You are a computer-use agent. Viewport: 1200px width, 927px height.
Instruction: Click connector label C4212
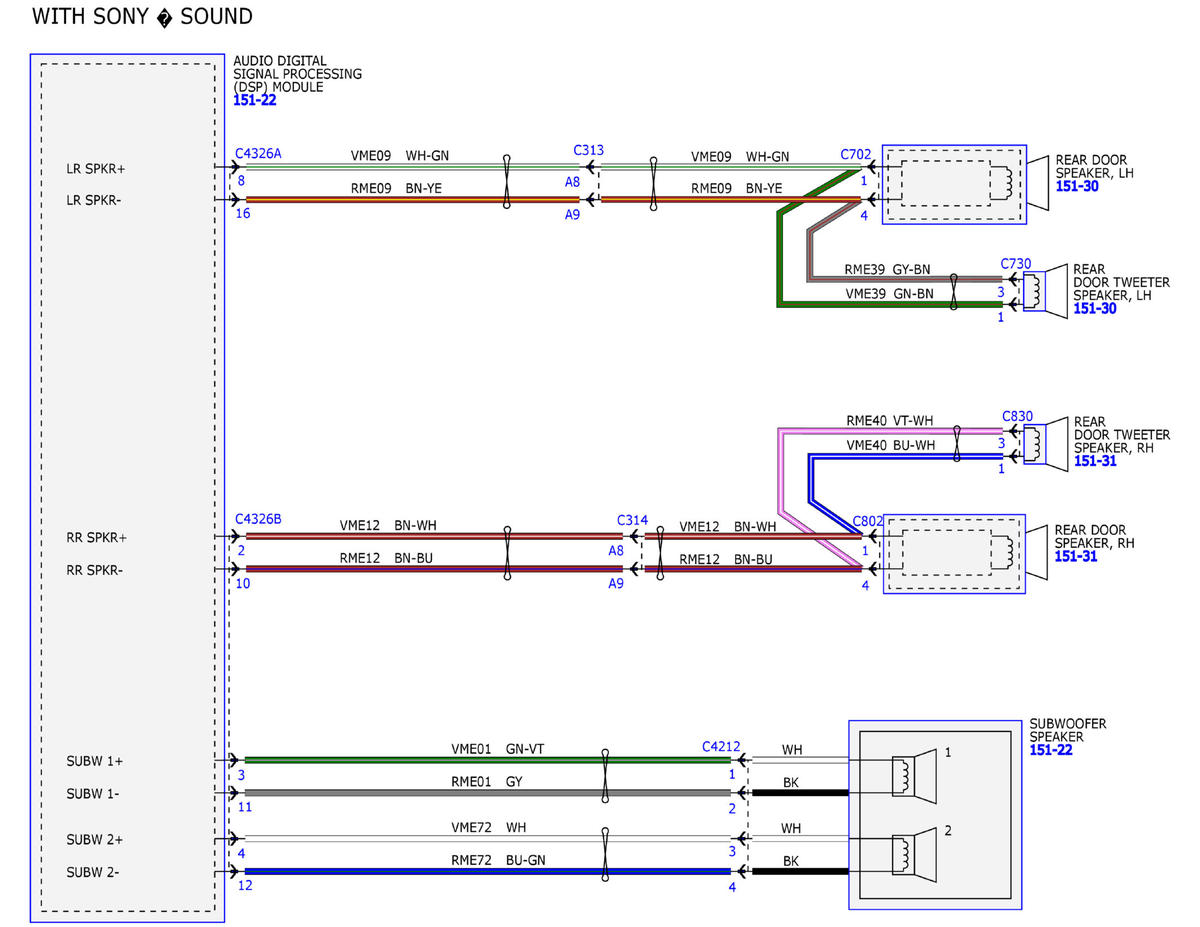[x=721, y=746]
